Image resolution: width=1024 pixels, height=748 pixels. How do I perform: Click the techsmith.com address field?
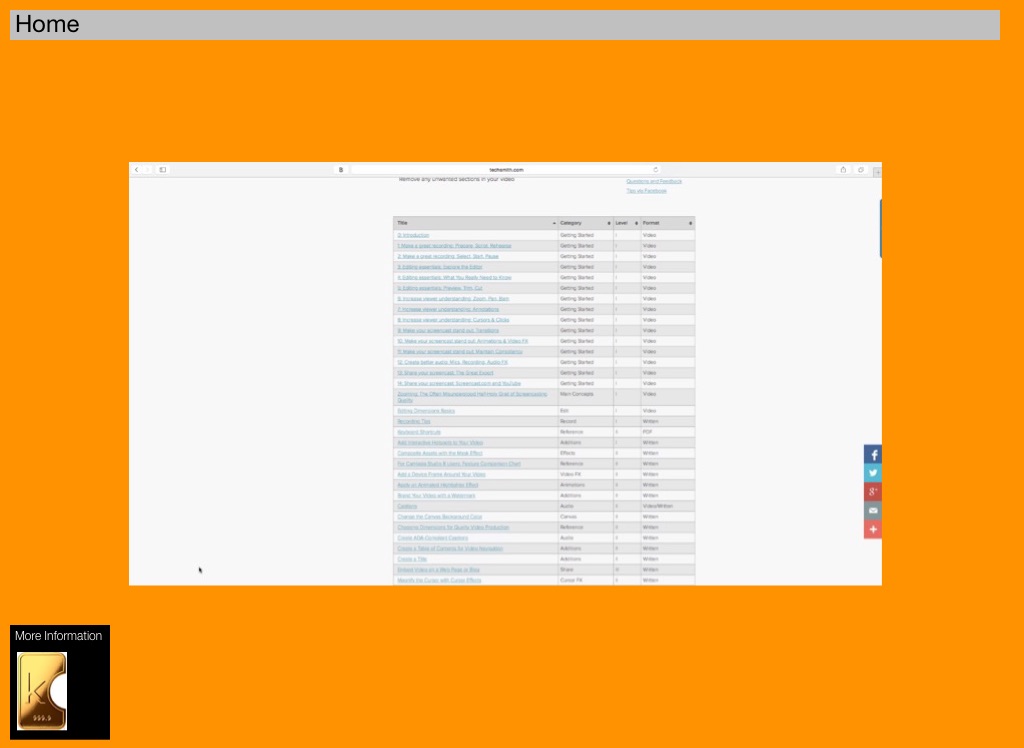tap(506, 170)
